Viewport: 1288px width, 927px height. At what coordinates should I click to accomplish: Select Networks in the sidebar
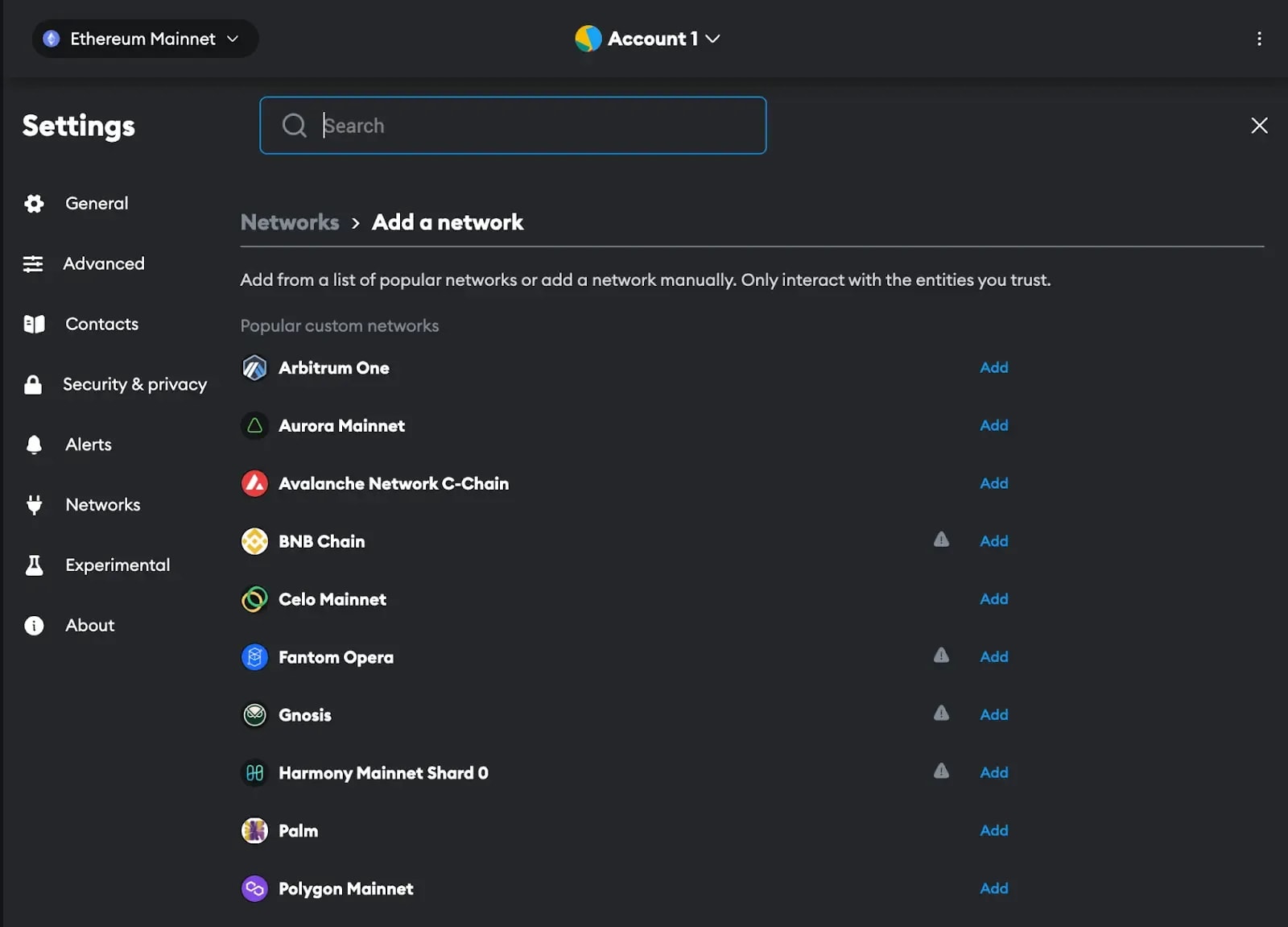click(x=103, y=505)
